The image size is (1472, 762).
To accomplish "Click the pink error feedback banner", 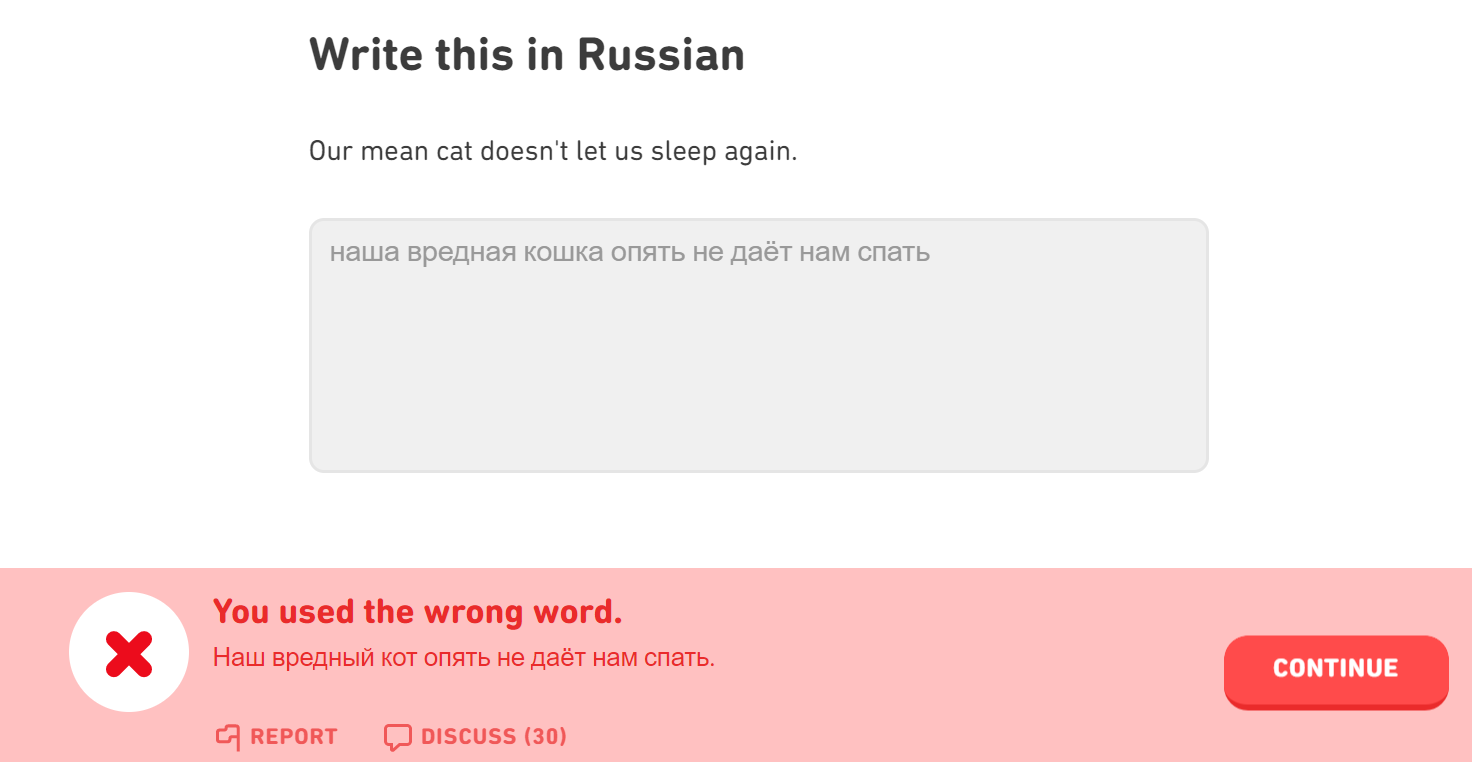I will (900, 600).
